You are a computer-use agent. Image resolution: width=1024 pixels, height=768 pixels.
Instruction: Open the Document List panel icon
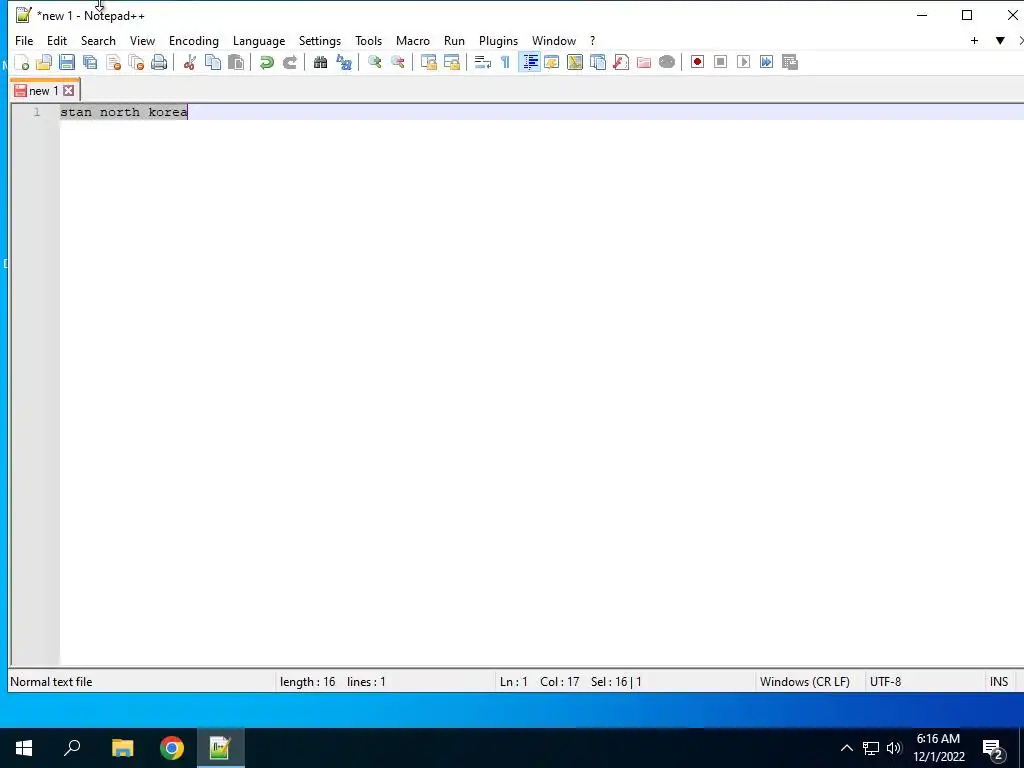[x=598, y=62]
